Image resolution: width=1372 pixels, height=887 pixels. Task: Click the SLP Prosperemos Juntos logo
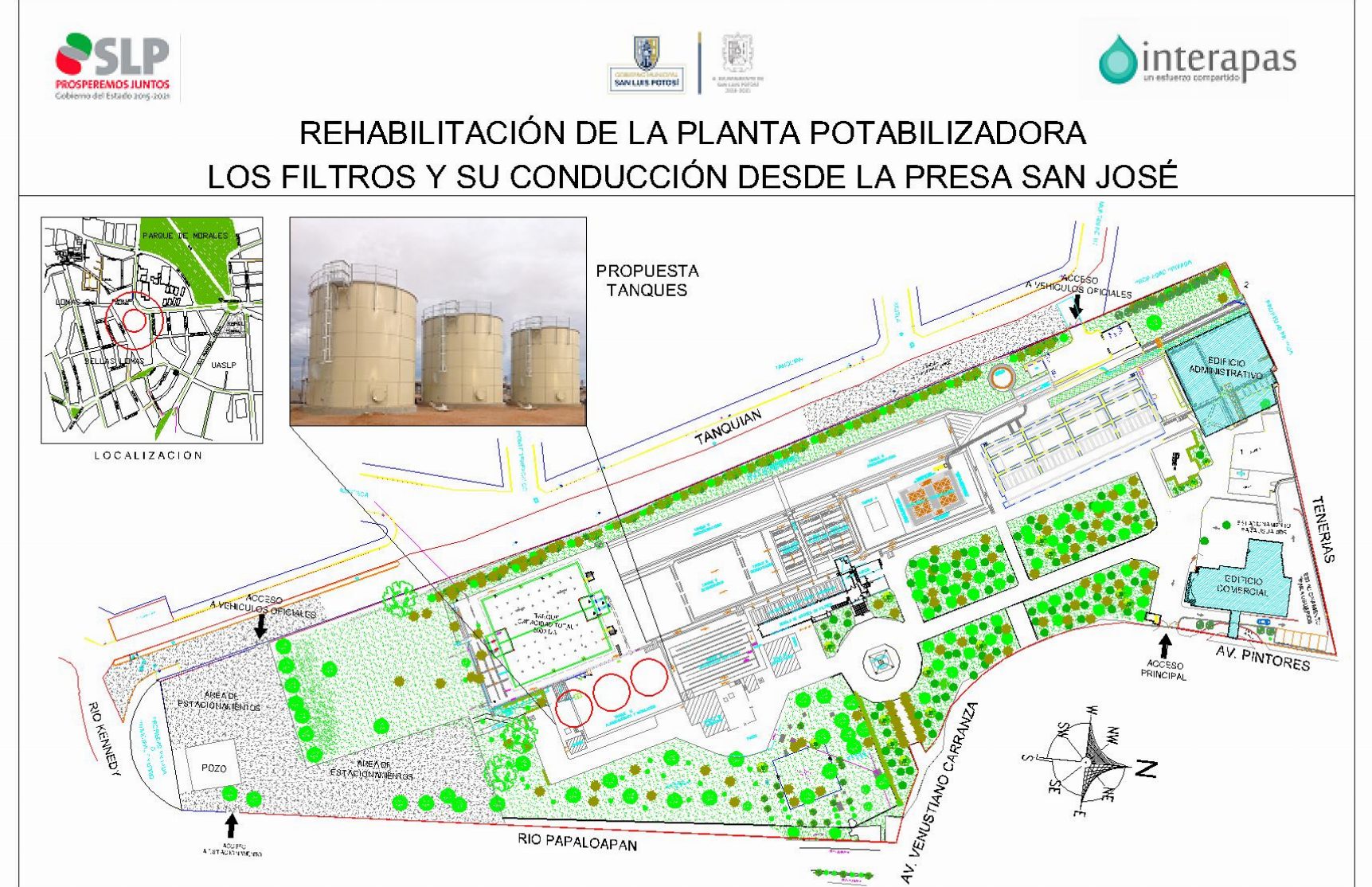point(112,66)
